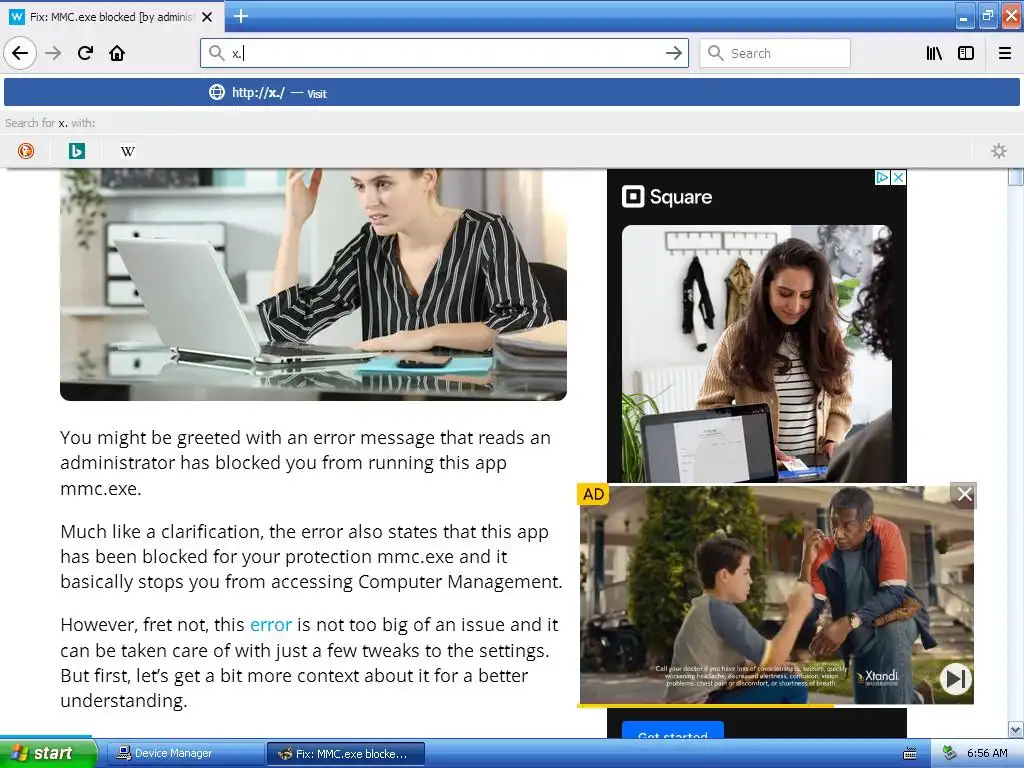Click the Square ad photo
Image resolution: width=1024 pixels, height=768 pixels.
[x=756, y=353]
